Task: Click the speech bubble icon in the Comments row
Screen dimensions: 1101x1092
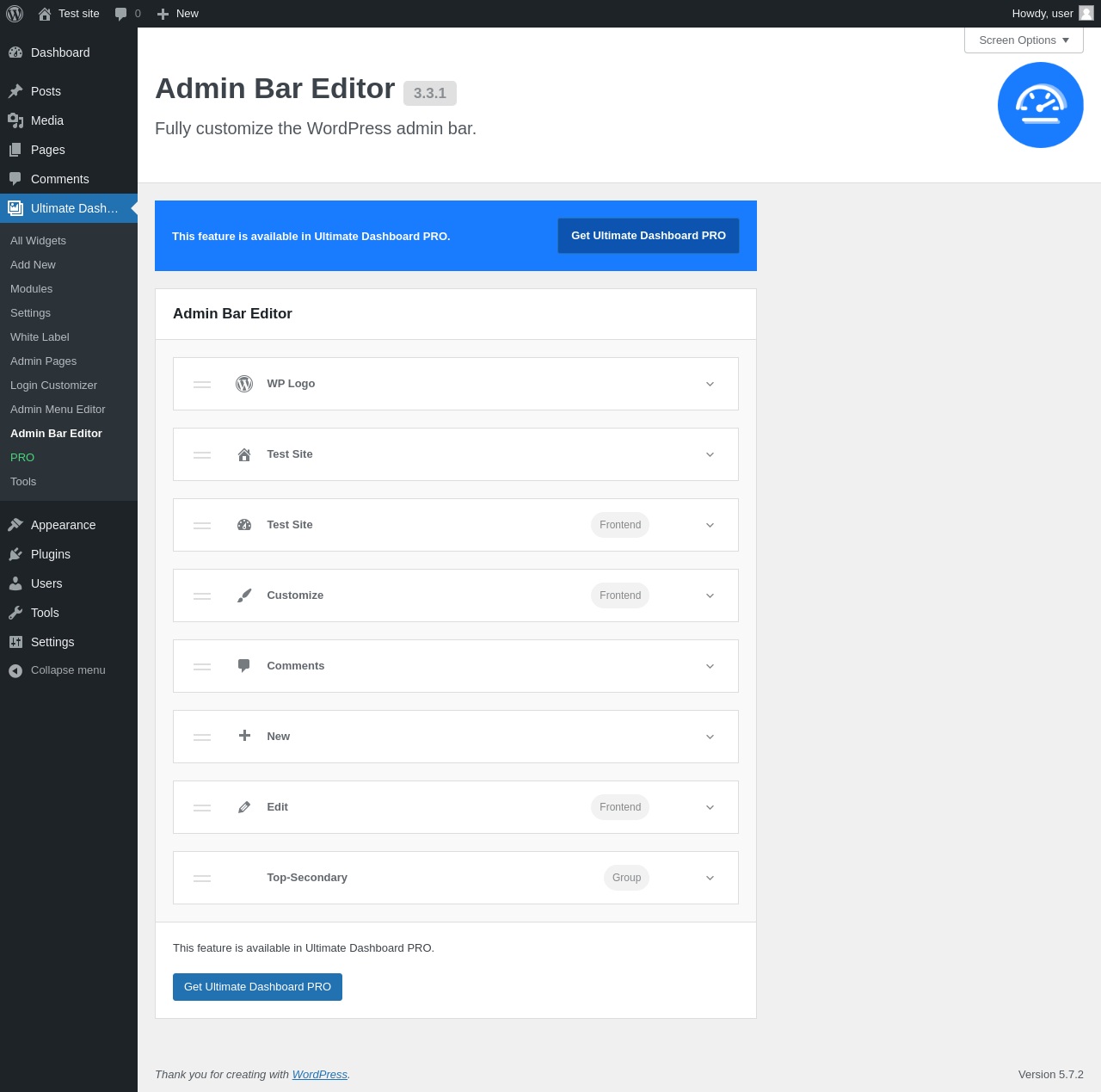Action: pyautogui.click(x=244, y=666)
